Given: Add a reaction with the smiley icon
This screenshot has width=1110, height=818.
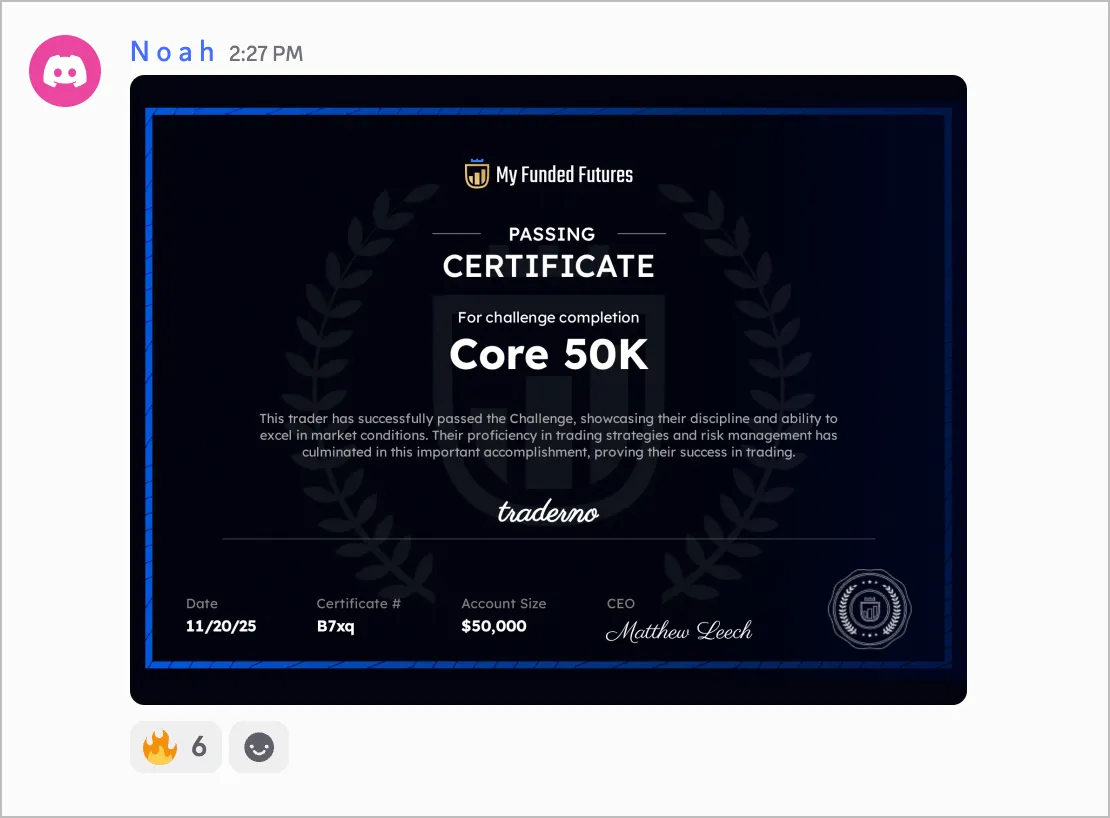Looking at the screenshot, I should (x=259, y=747).
